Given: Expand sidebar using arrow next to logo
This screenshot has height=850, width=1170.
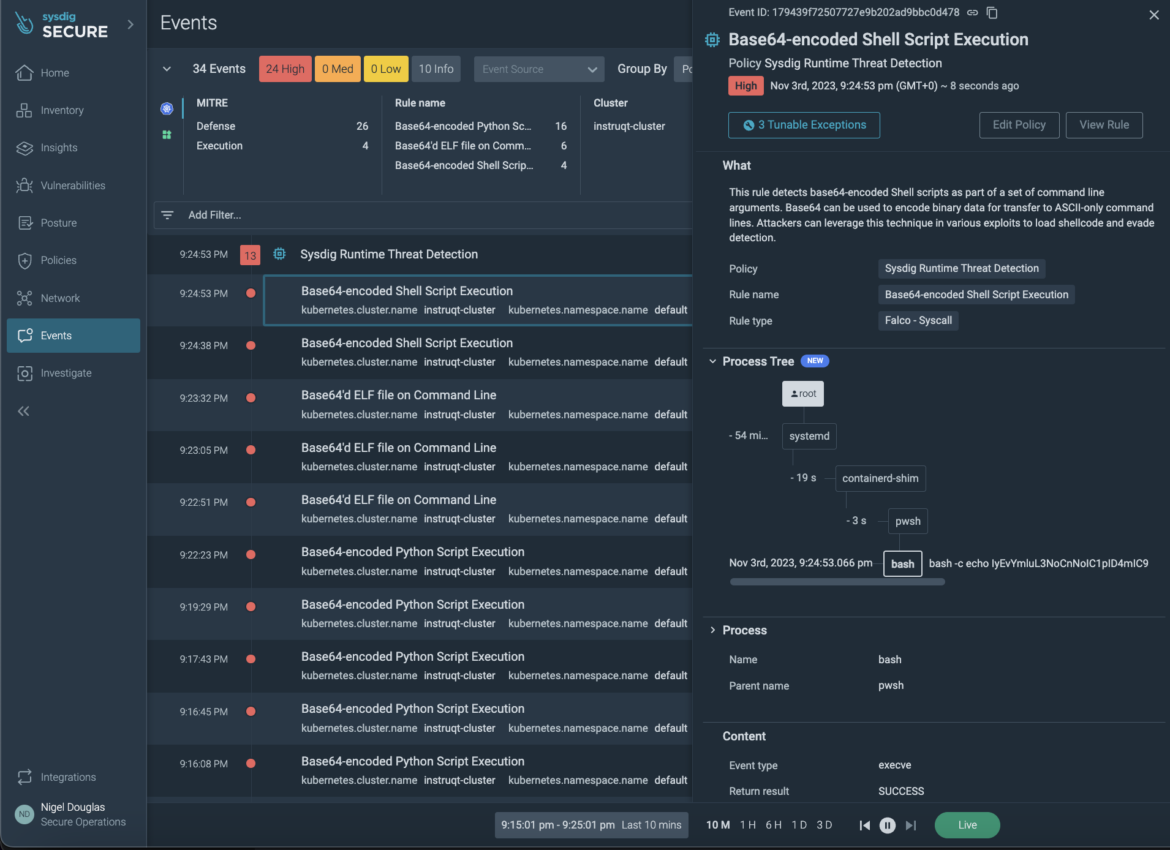Looking at the screenshot, I should [131, 25].
